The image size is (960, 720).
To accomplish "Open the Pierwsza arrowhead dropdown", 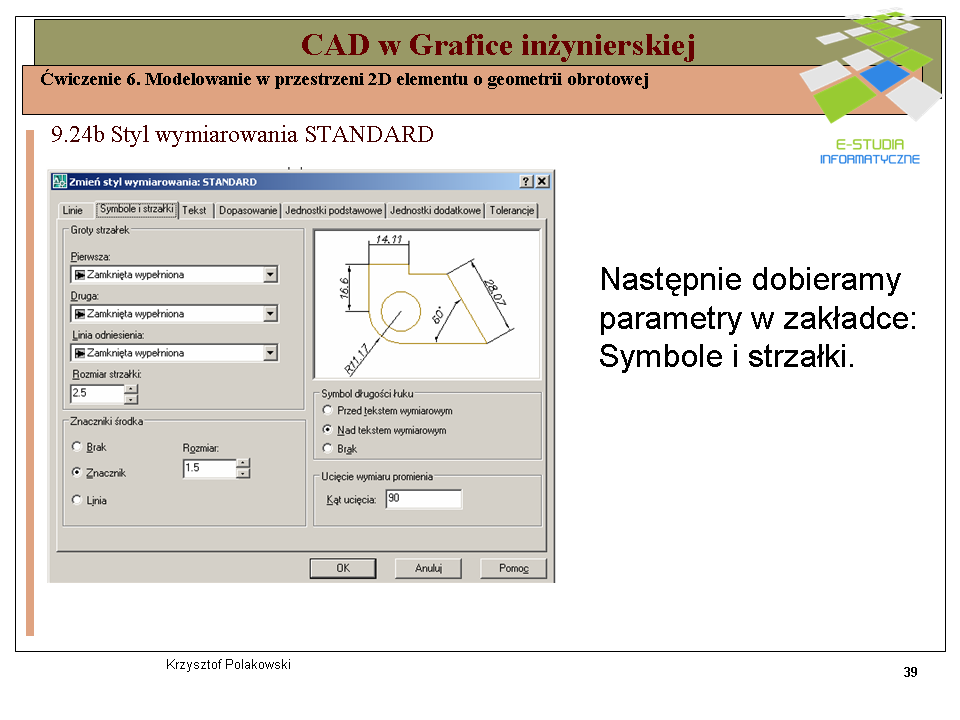I will tap(270, 274).
